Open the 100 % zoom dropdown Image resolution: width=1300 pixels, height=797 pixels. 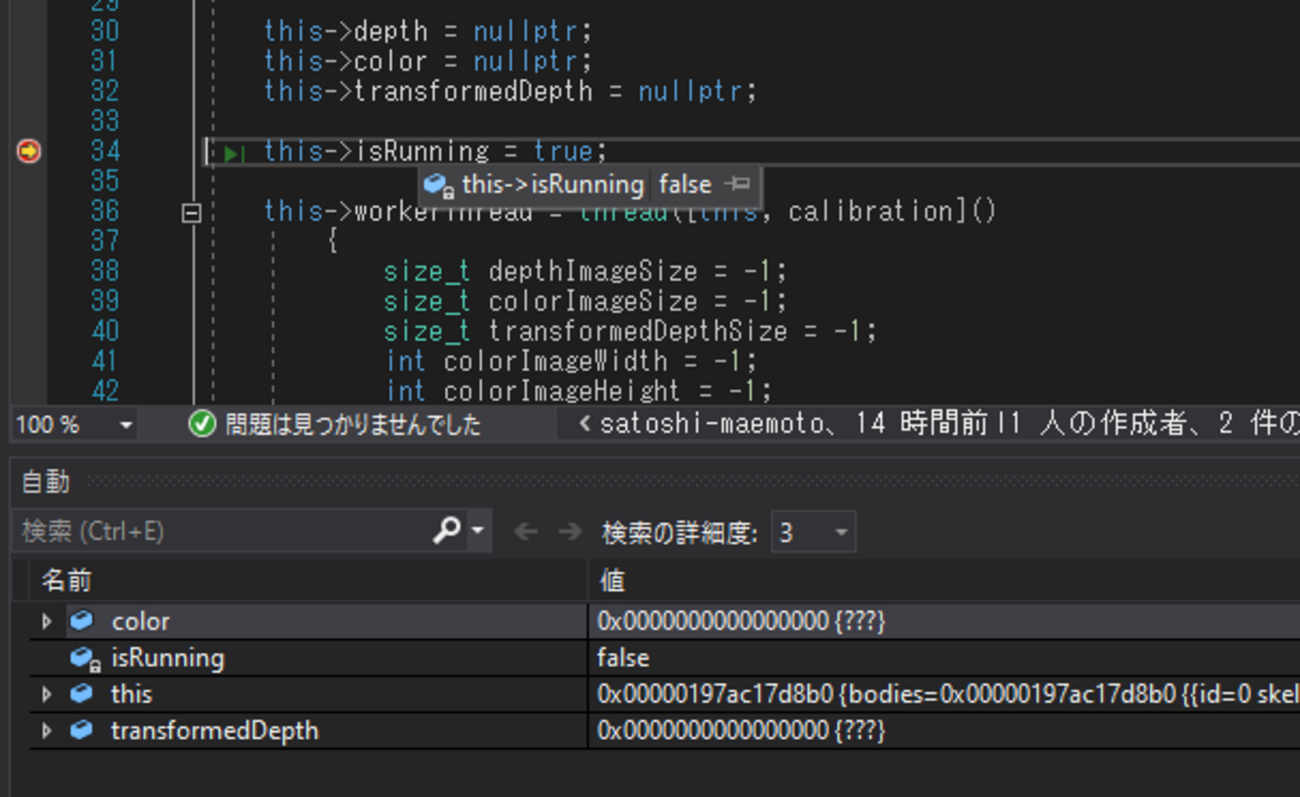126,425
